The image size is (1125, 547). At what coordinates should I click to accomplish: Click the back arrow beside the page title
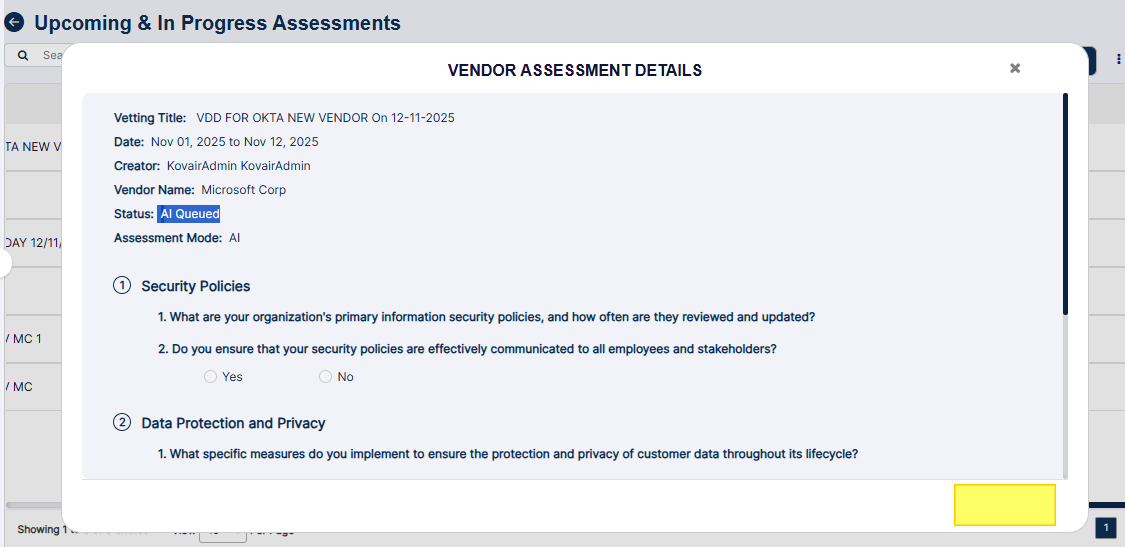click(15, 23)
